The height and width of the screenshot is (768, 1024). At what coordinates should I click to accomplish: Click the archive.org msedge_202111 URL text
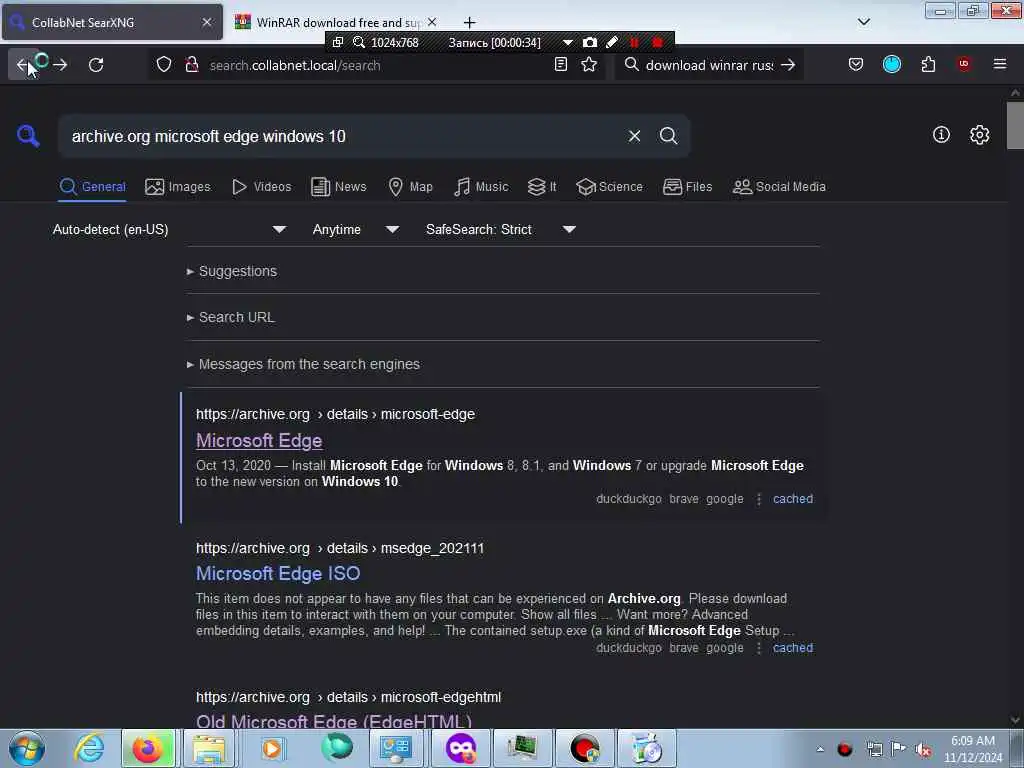click(340, 549)
